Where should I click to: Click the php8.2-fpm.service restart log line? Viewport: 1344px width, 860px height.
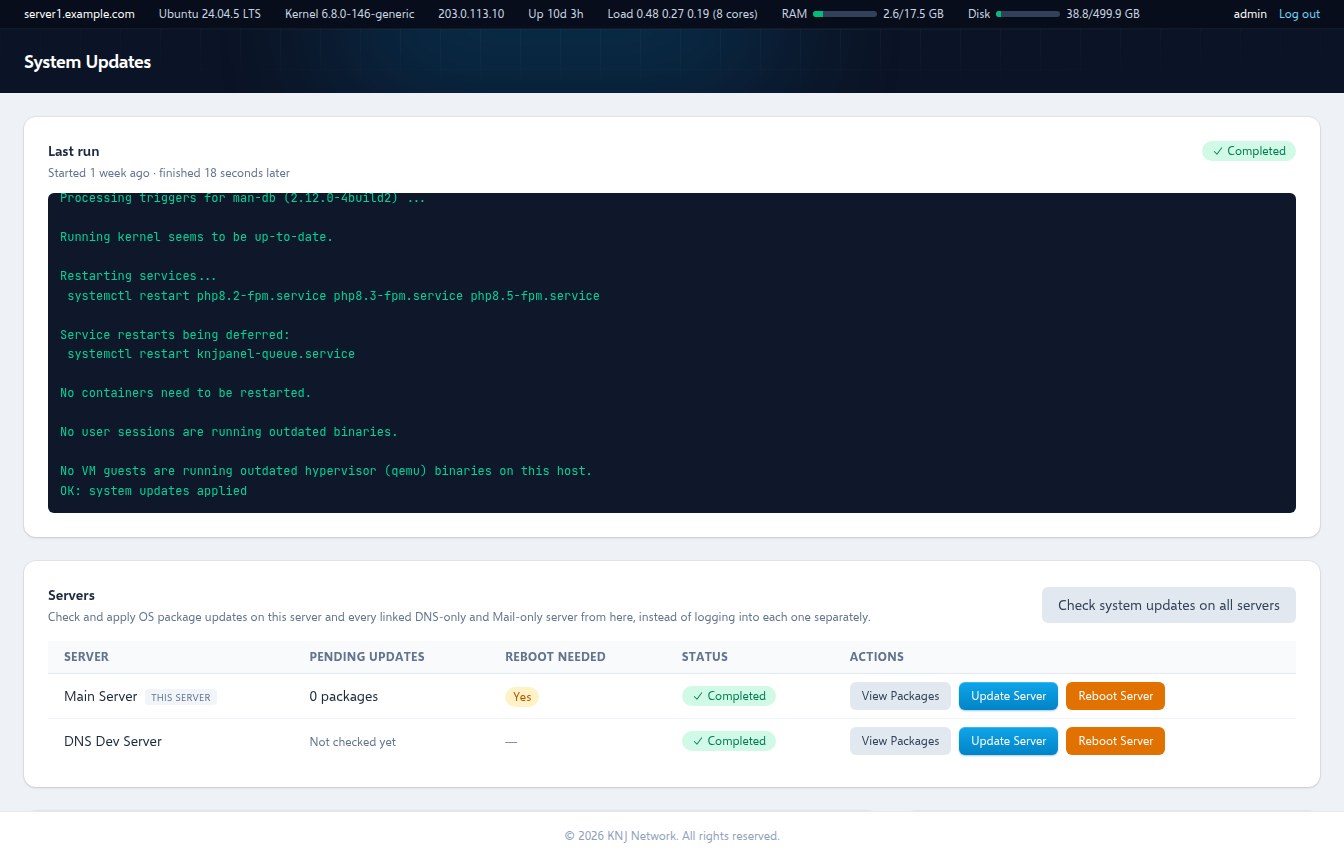pyautogui.click(x=333, y=296)
